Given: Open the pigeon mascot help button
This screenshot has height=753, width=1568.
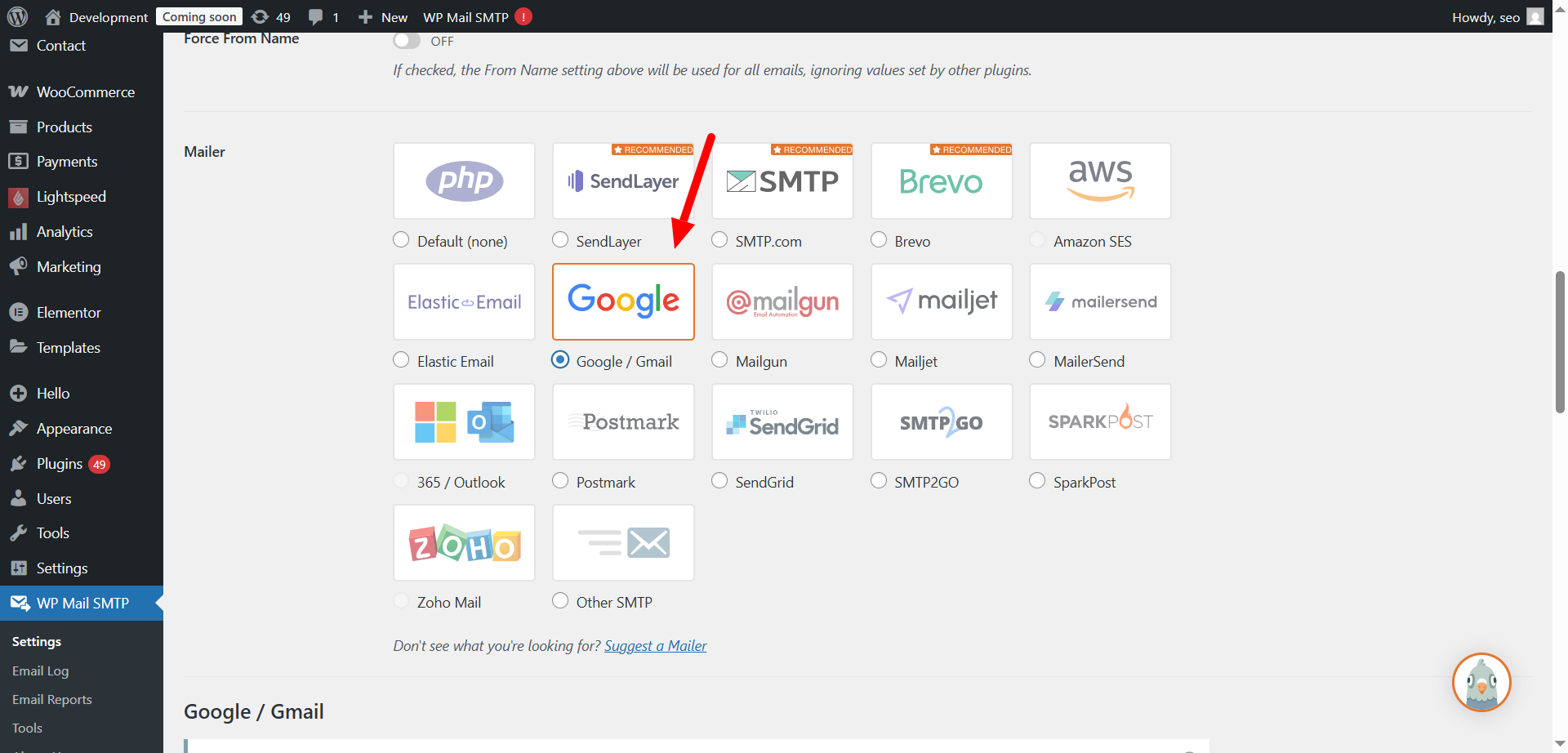Looking at the screenshot, I should 1481,682.
